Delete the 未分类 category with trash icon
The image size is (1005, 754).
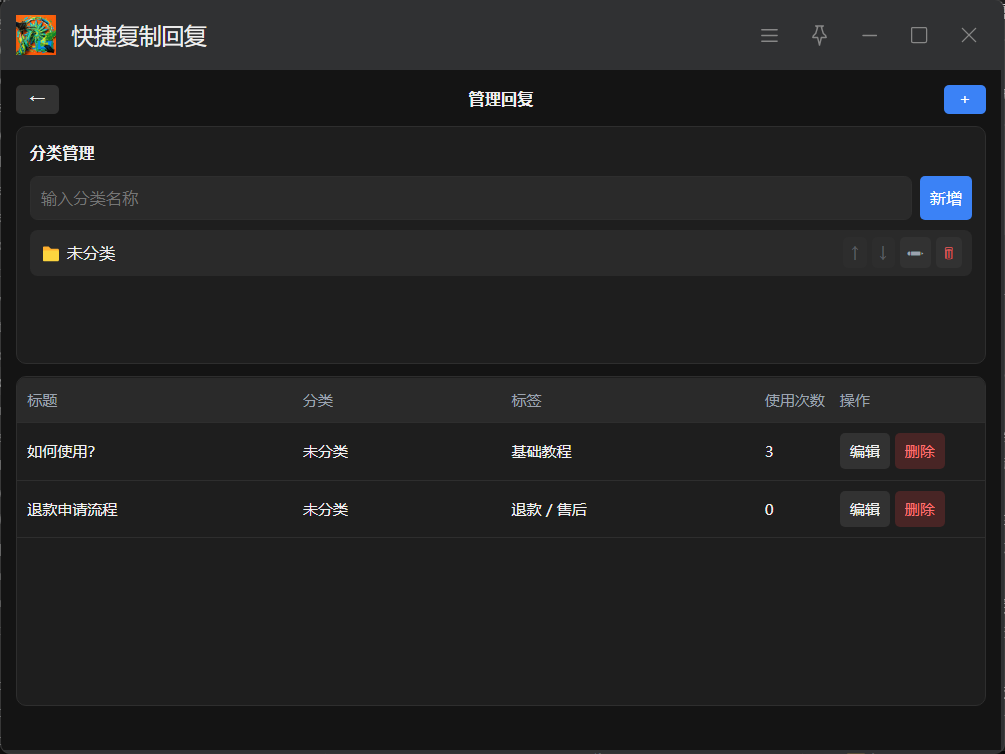click(948, 253)
